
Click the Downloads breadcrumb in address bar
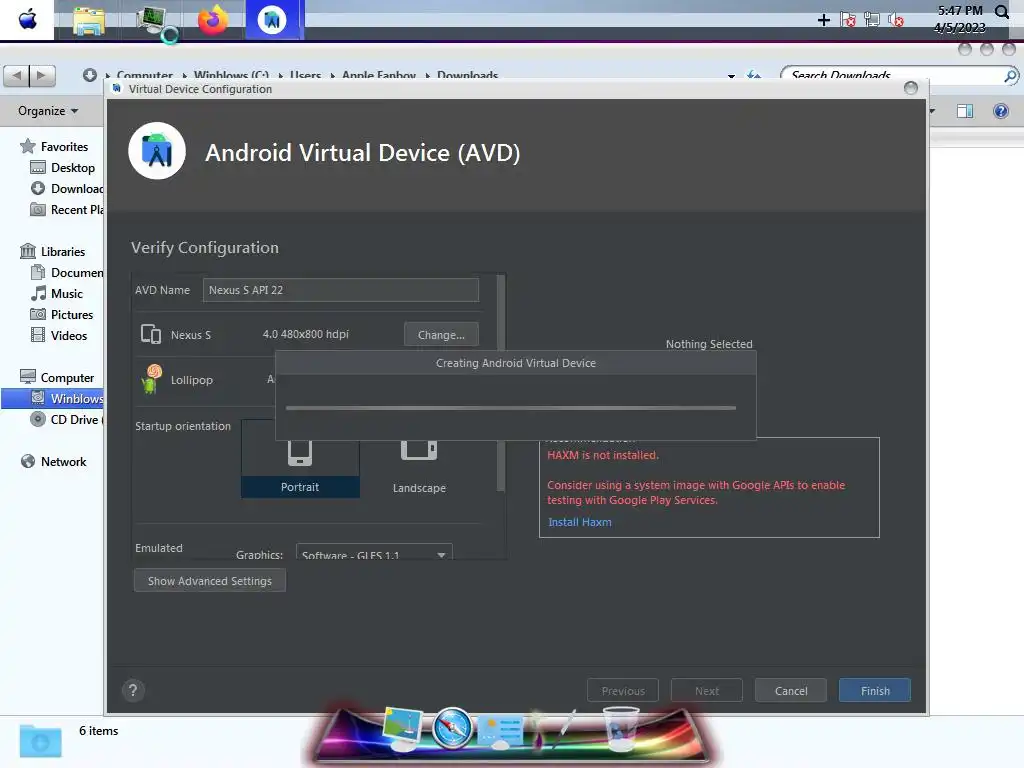click(x=468, y=74)
